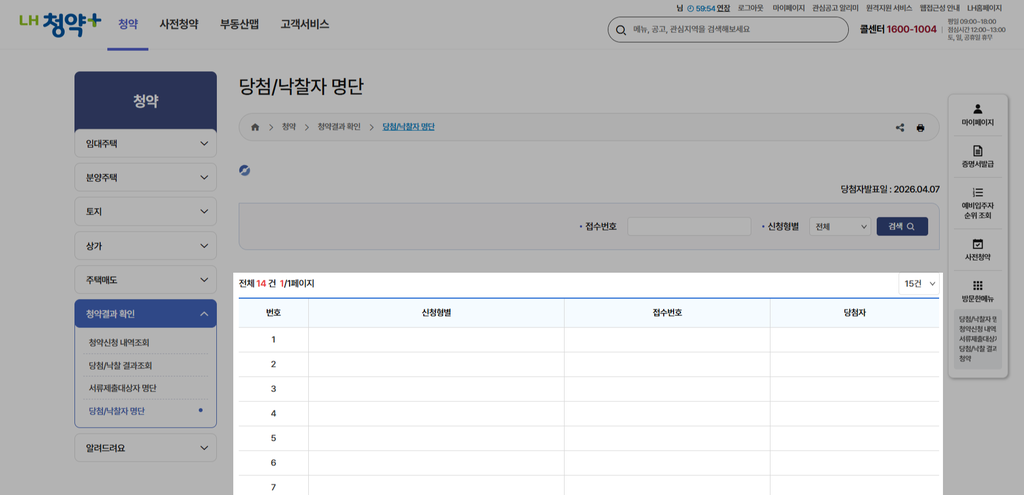
Task: Open 부동산맵 top navigation menu
Action: tap(240, 25)
